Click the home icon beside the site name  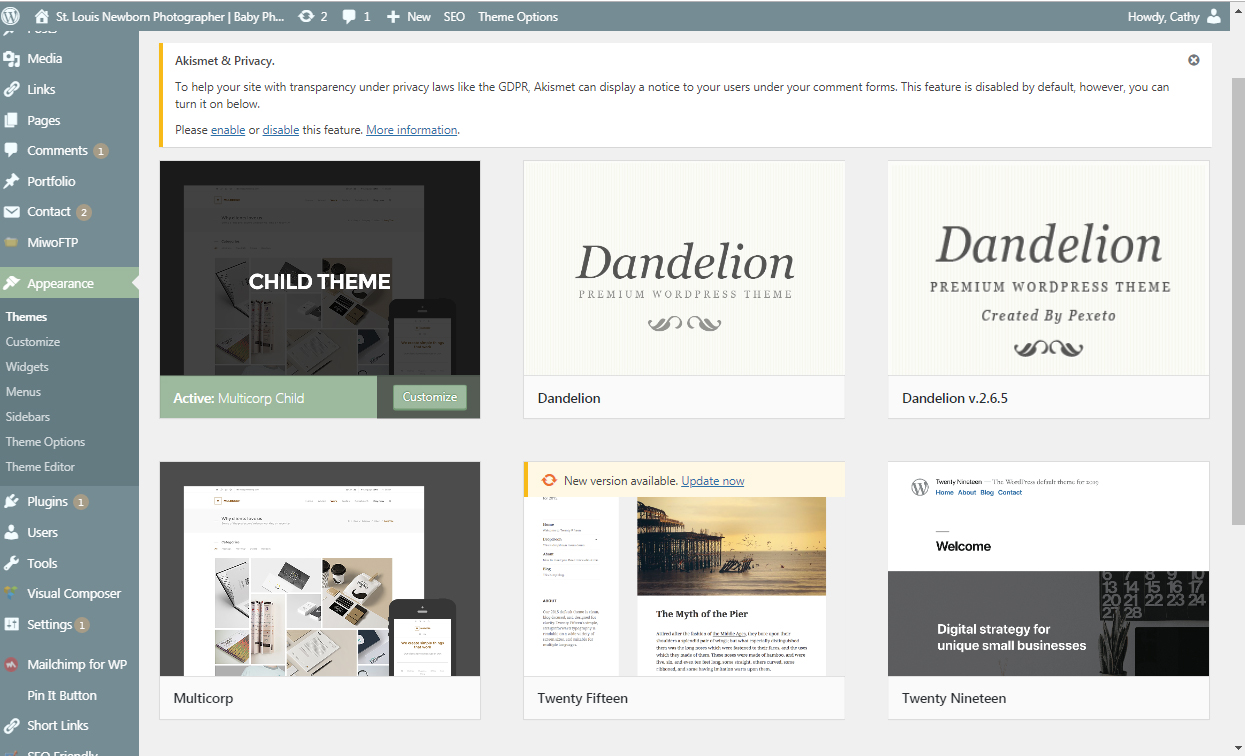pos(42,16)
